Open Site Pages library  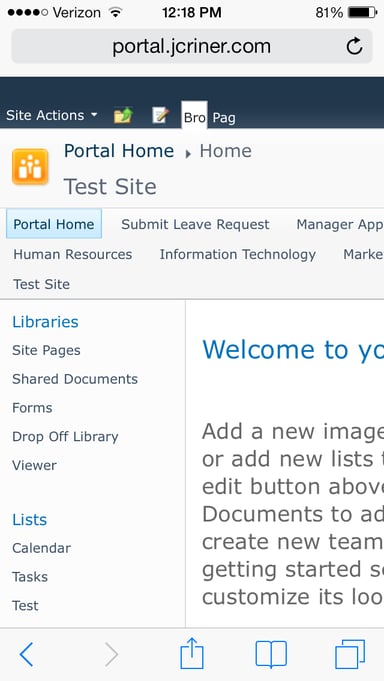[46, 350]
